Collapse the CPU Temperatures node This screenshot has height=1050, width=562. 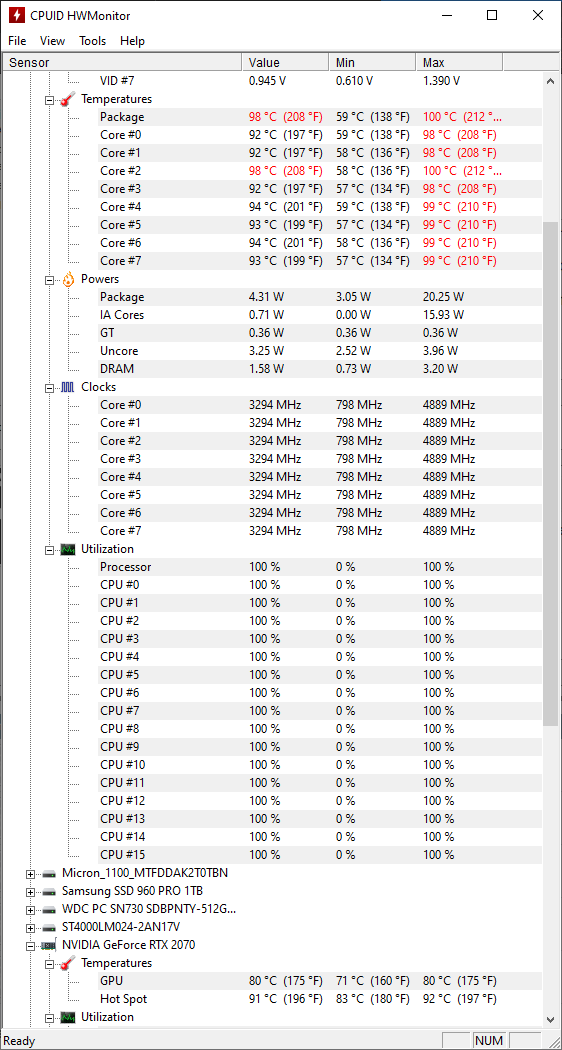coord(49,99)
